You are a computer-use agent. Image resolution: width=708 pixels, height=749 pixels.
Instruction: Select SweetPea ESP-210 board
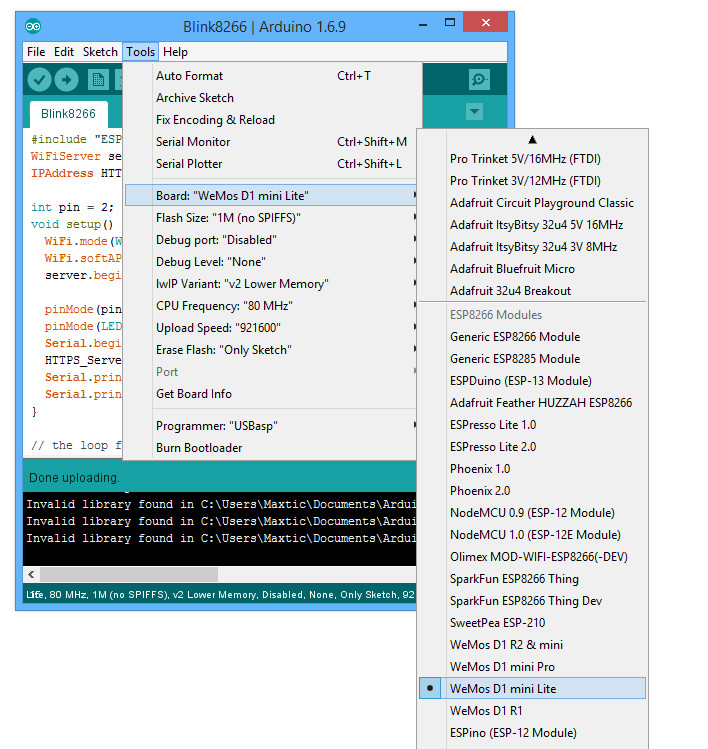[x=532, y=622]
